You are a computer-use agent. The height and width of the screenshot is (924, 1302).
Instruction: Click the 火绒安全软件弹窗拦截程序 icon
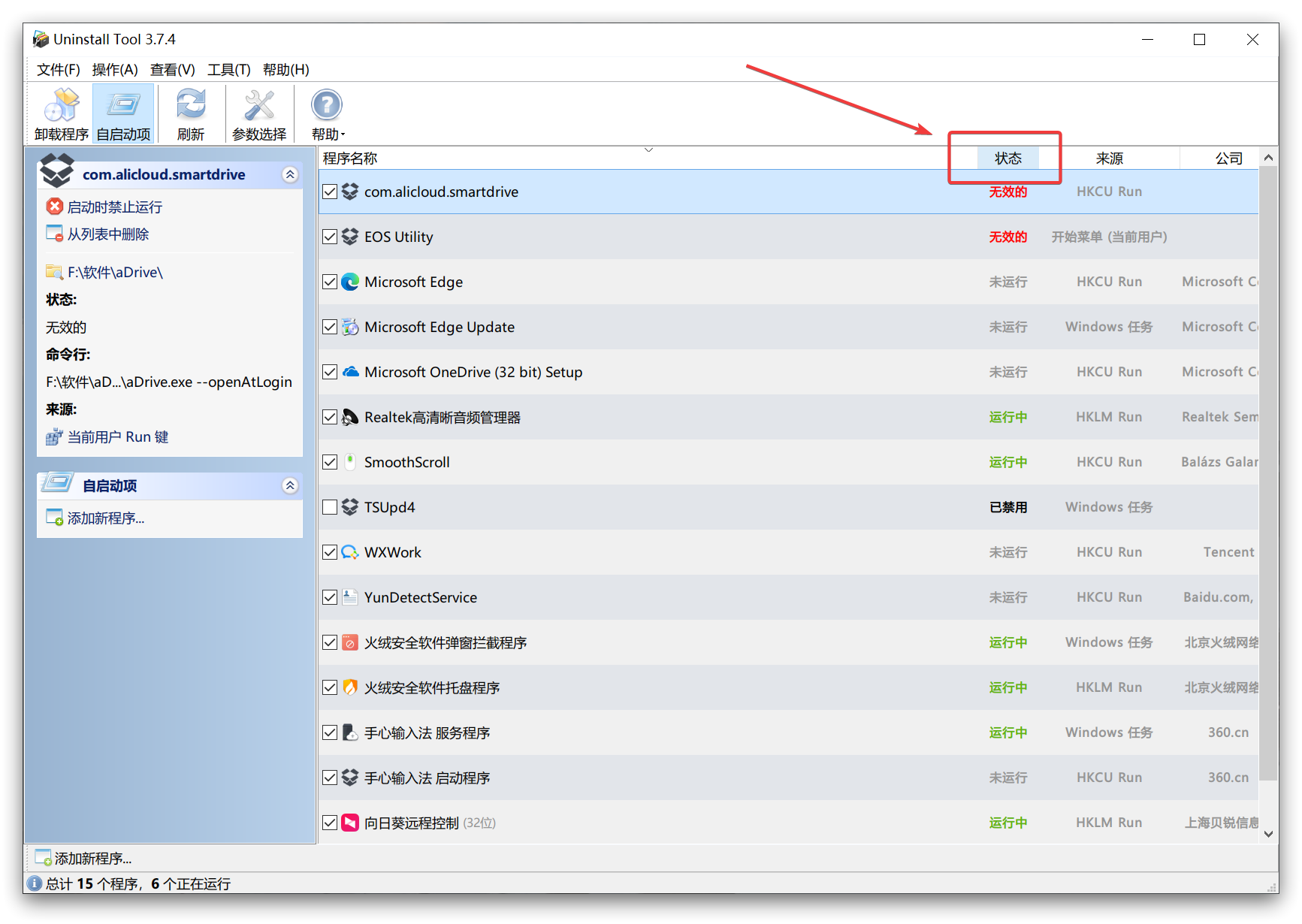click(350, 642)
